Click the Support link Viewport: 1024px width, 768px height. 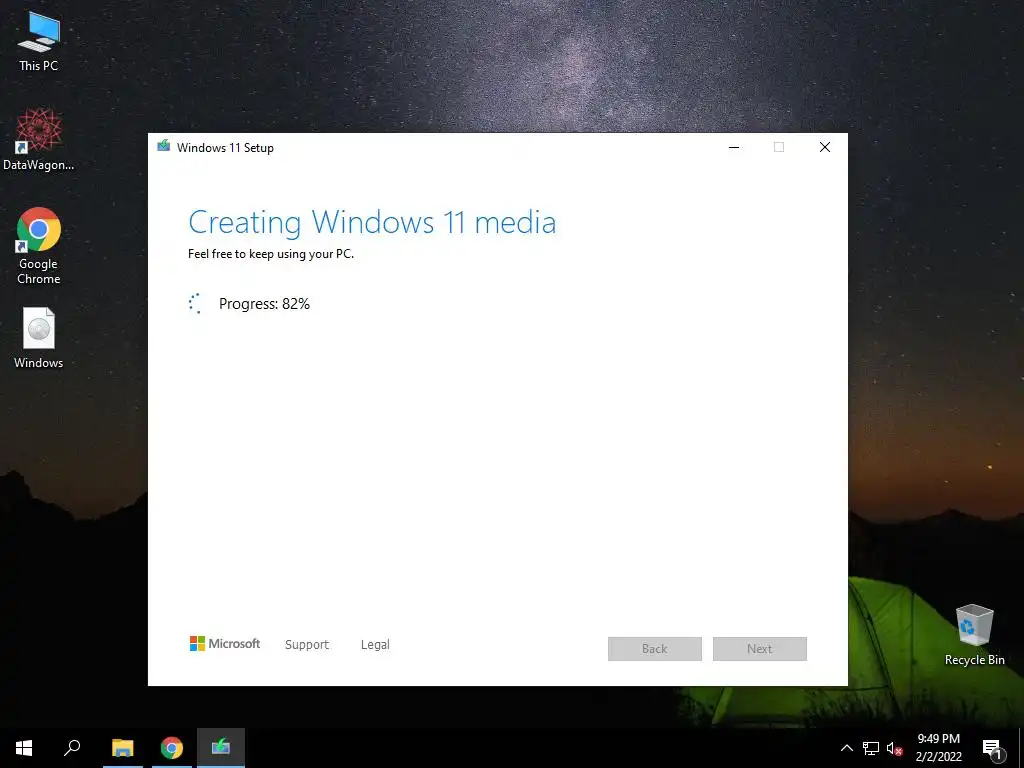307,645
